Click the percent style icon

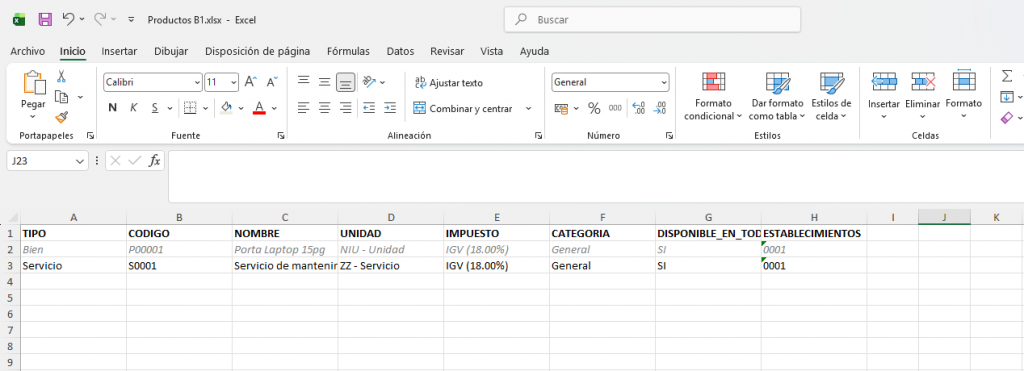pos(594,108)
